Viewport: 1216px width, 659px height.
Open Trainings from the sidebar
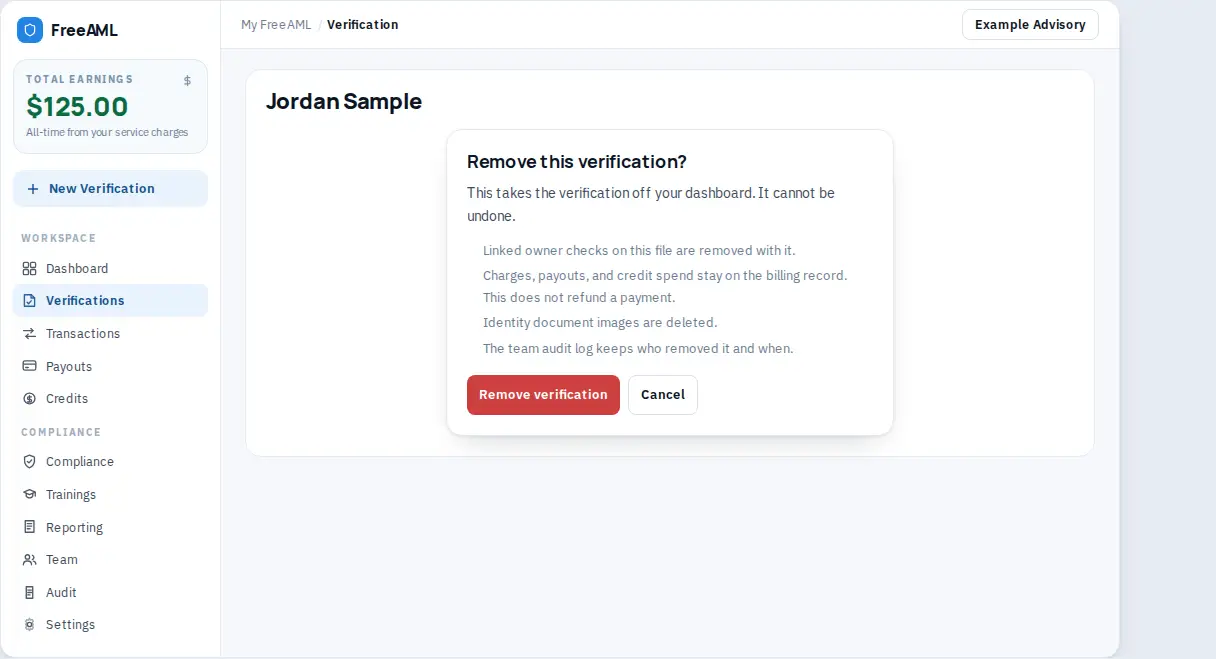click(110, 495)
